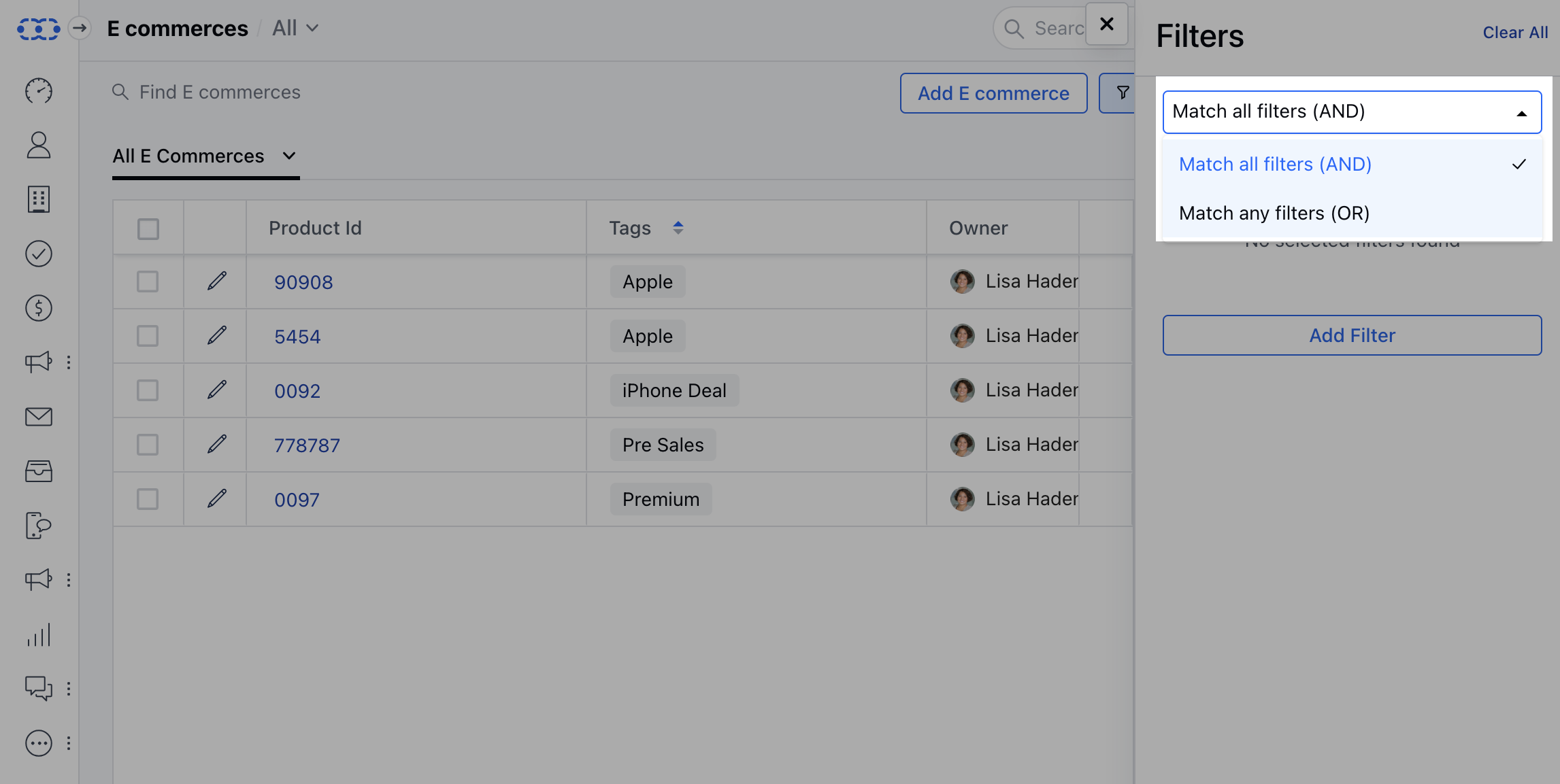Open the All dropdown beside E commerces
Viewport: 1560px width, 784px height.
(295, 28)
